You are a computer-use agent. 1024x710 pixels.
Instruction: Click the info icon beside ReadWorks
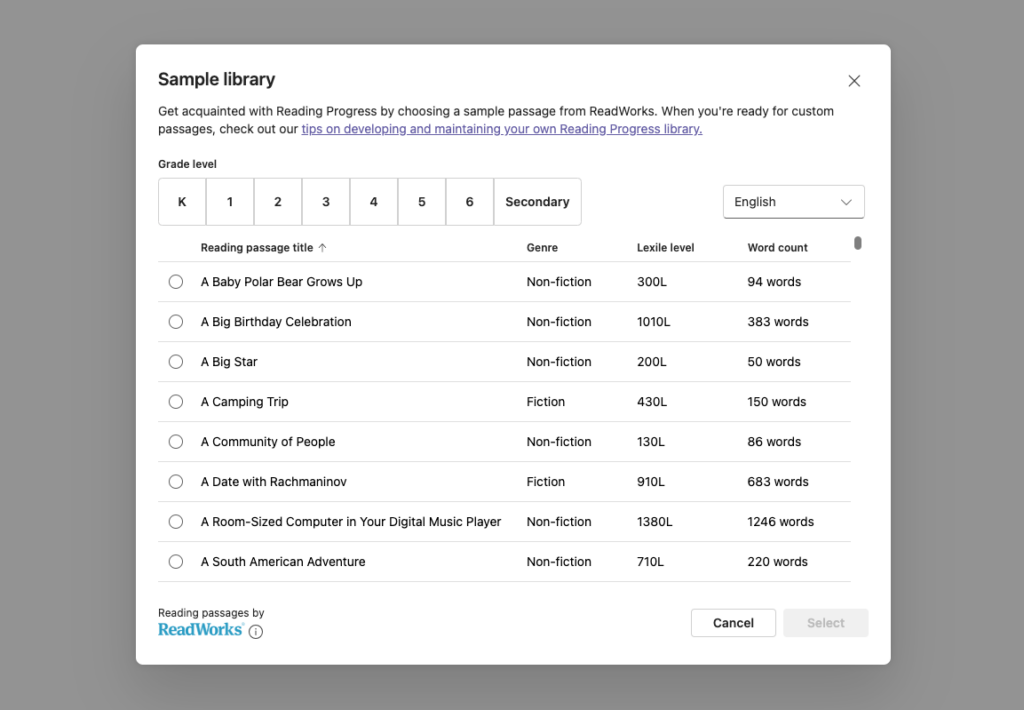tap(256, 631)
